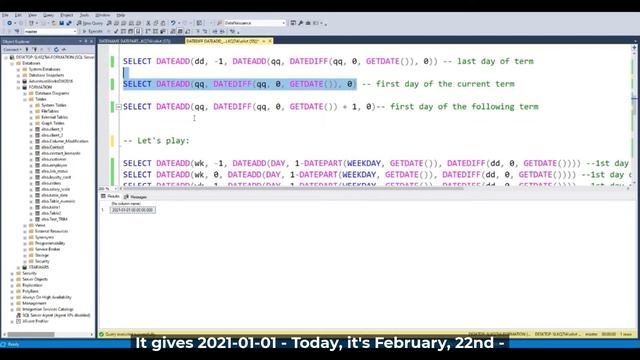The width and height of the screenshot is (640, 360).
Task: Select the dbo.Column_Modification table
Action: point(64,141)
